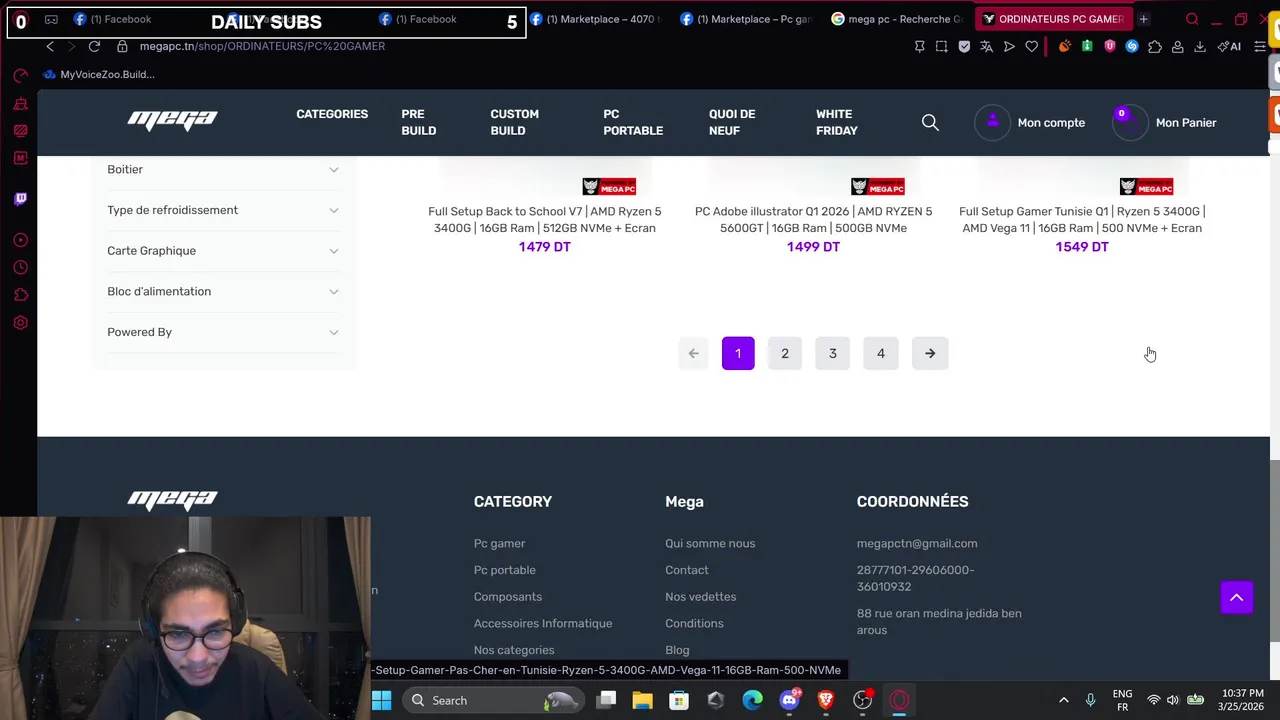The height and width of the screenshot is (720, 1280).
Task: Click the Shazam extension icon
Action: tap(1132, 46)
